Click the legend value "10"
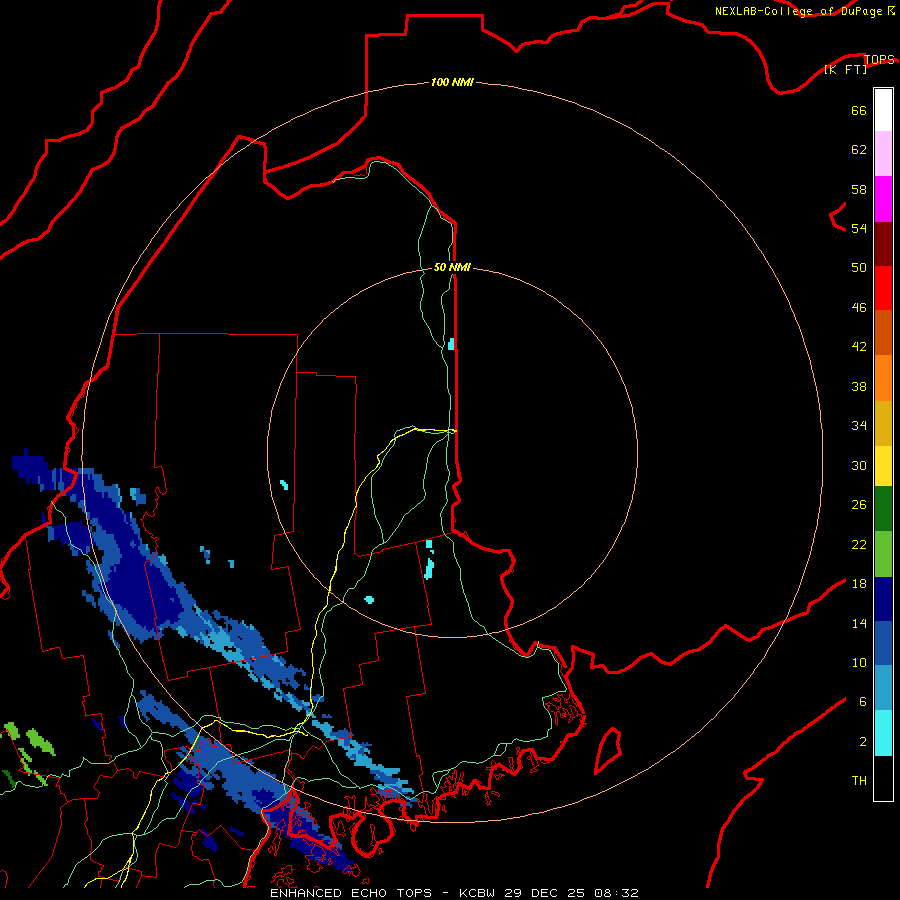 coord(859,662)
